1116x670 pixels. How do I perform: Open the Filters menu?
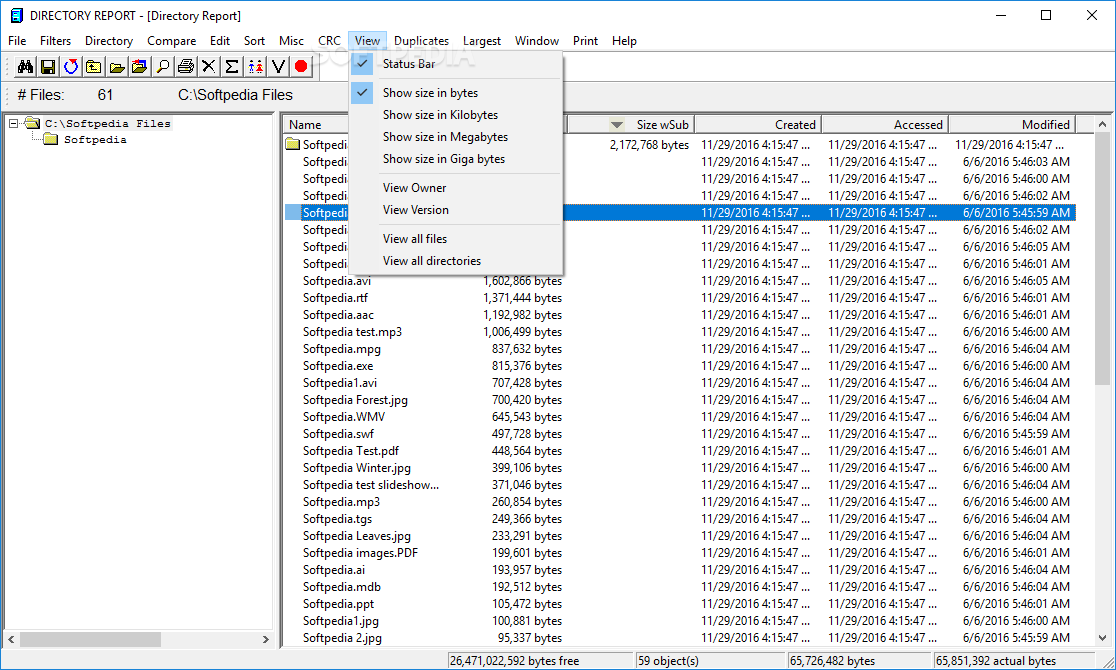[56, 41]
